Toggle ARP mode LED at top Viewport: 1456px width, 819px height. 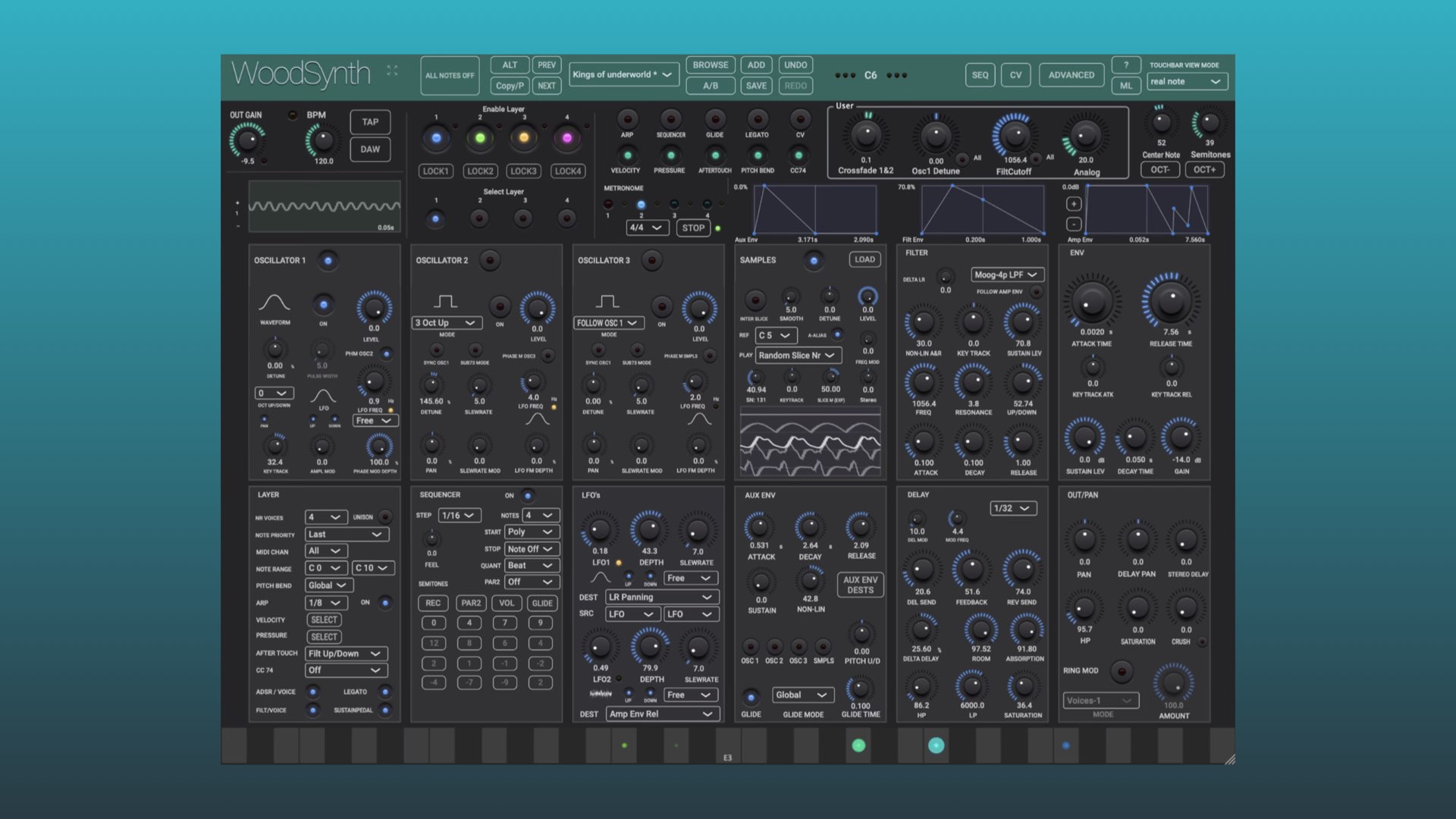click(627, 119)
